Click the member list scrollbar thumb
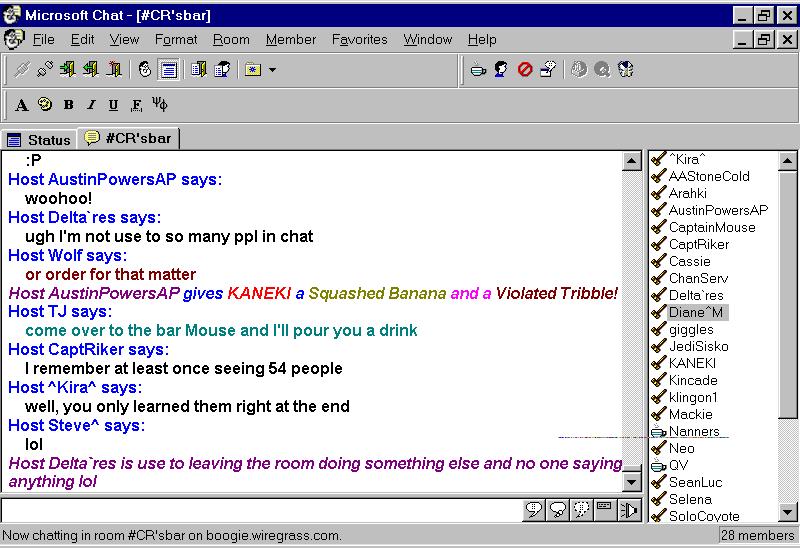This screenshot has width=800, height=548. (787, 295)
